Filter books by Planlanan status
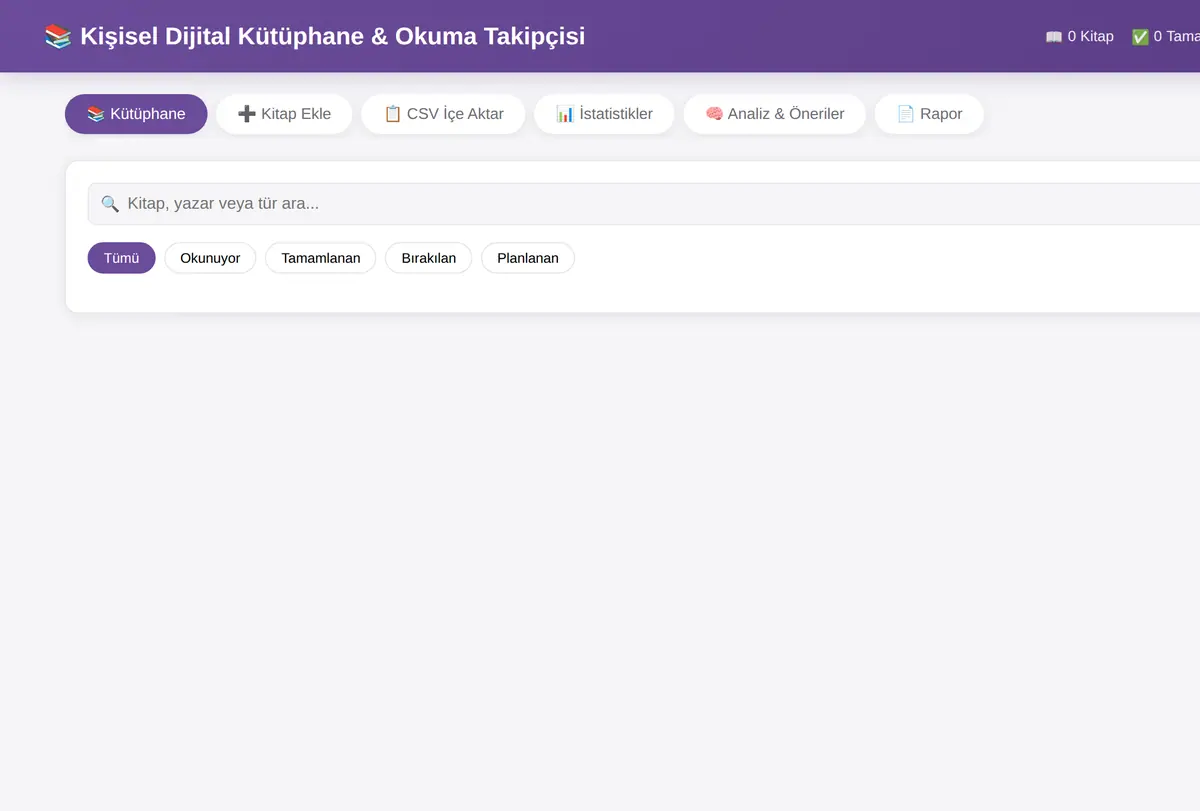The image size is (1200, 811). [528, 258]
